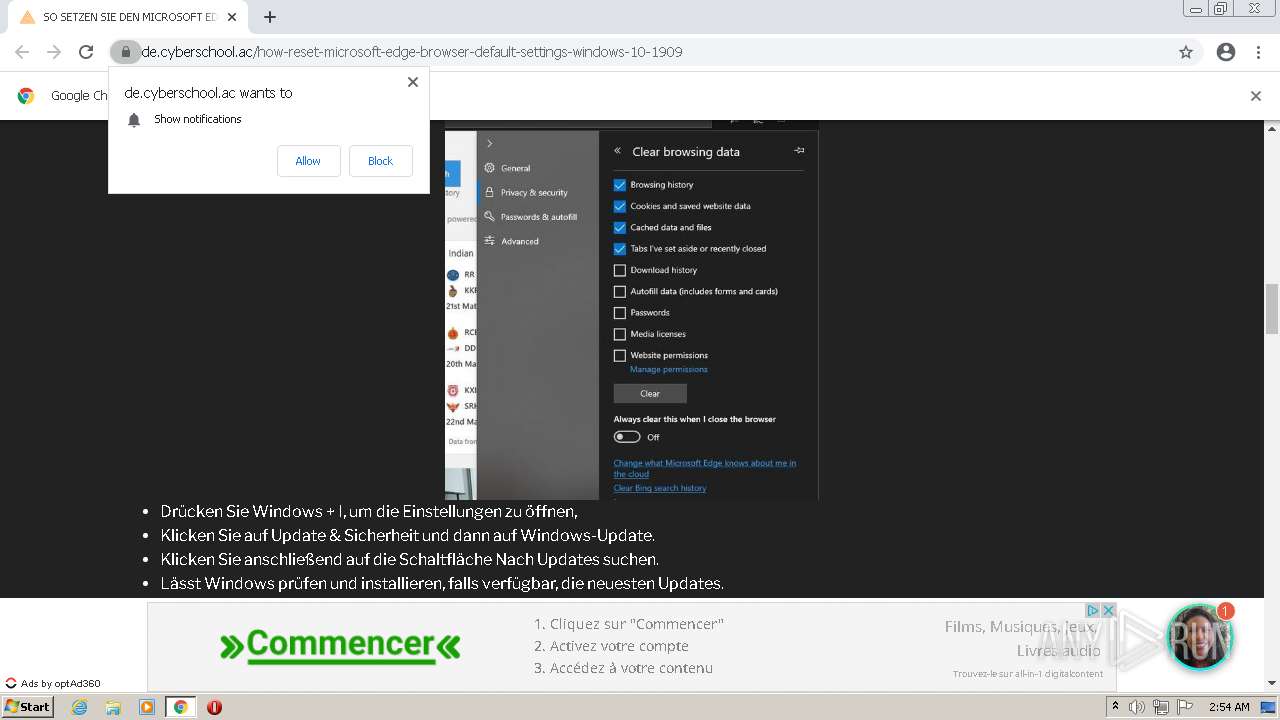
Task: Check the Passwords checkbox
Action: (620, 313)
